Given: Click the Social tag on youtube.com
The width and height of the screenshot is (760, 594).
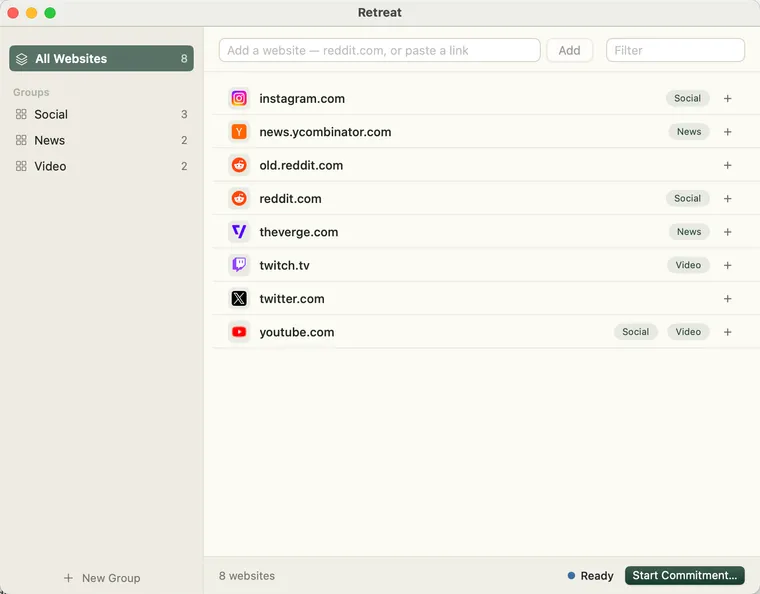Looking at the screenshot, I should pos(635,332).
